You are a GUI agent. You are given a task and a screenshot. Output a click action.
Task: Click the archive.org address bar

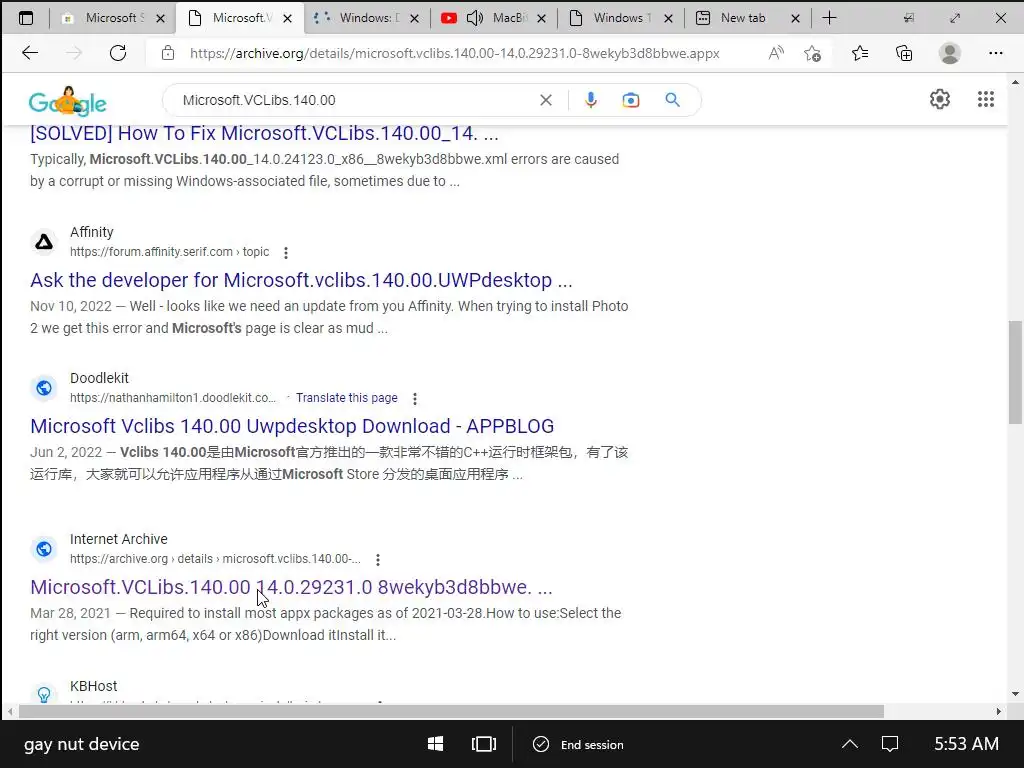pyautogui.click(x=455, y=54)
